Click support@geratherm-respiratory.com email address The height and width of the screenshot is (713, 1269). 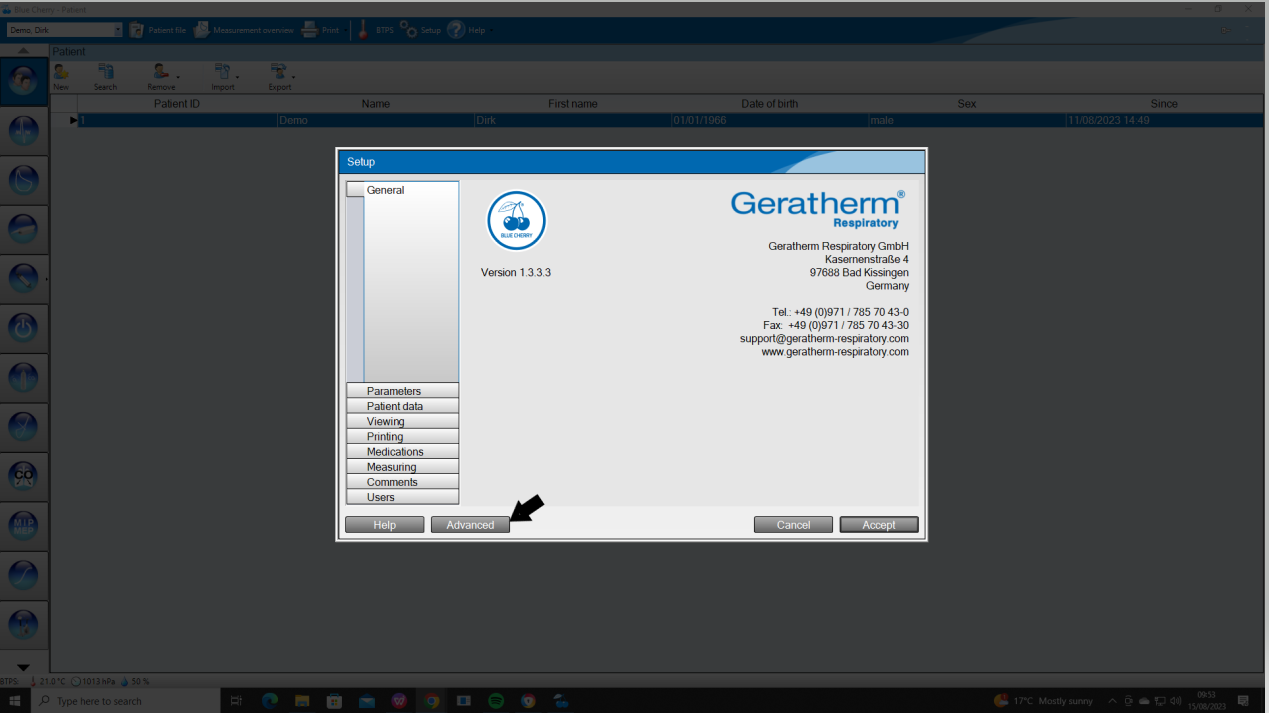coord(824,338)
